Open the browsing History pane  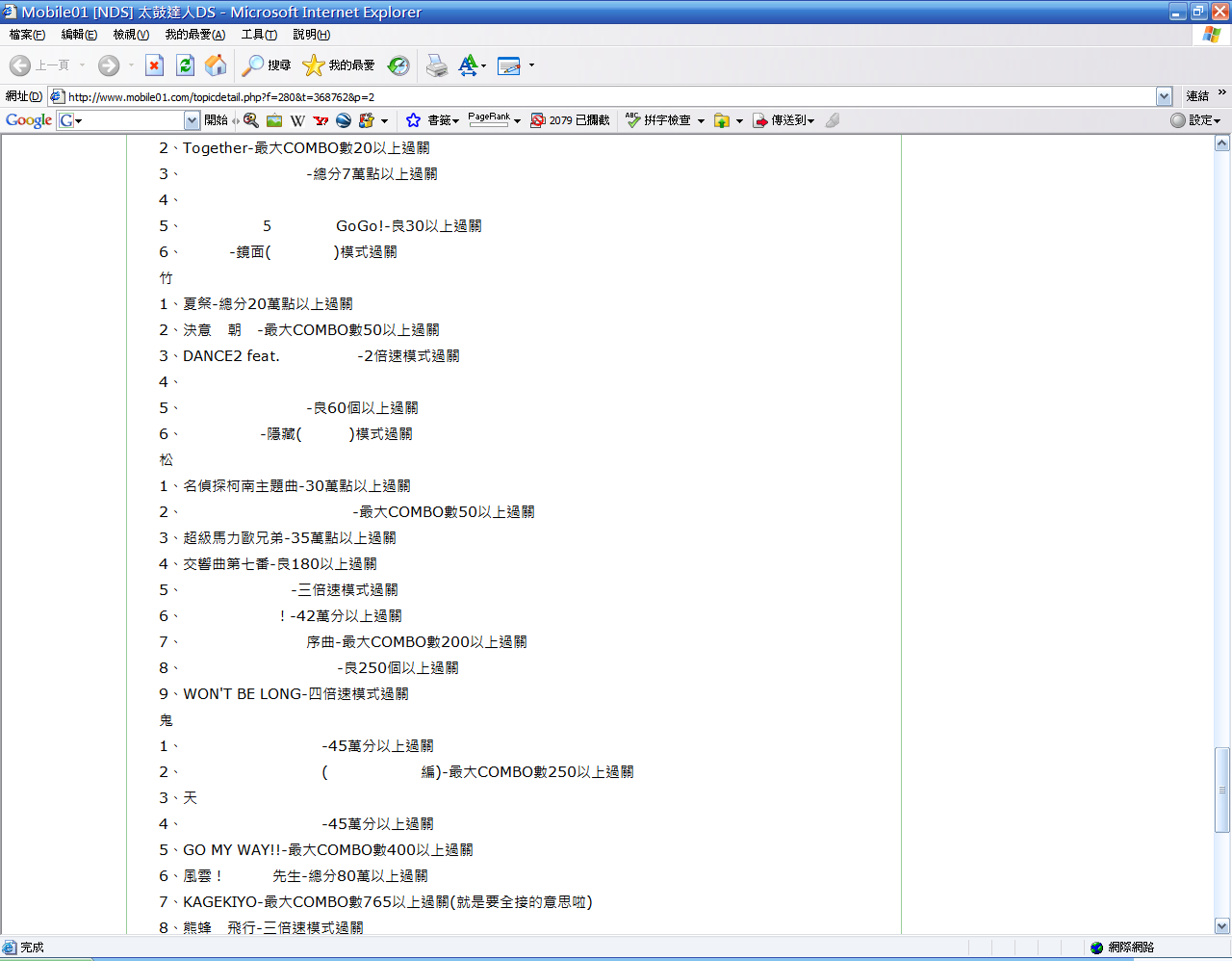click(398, 65)
